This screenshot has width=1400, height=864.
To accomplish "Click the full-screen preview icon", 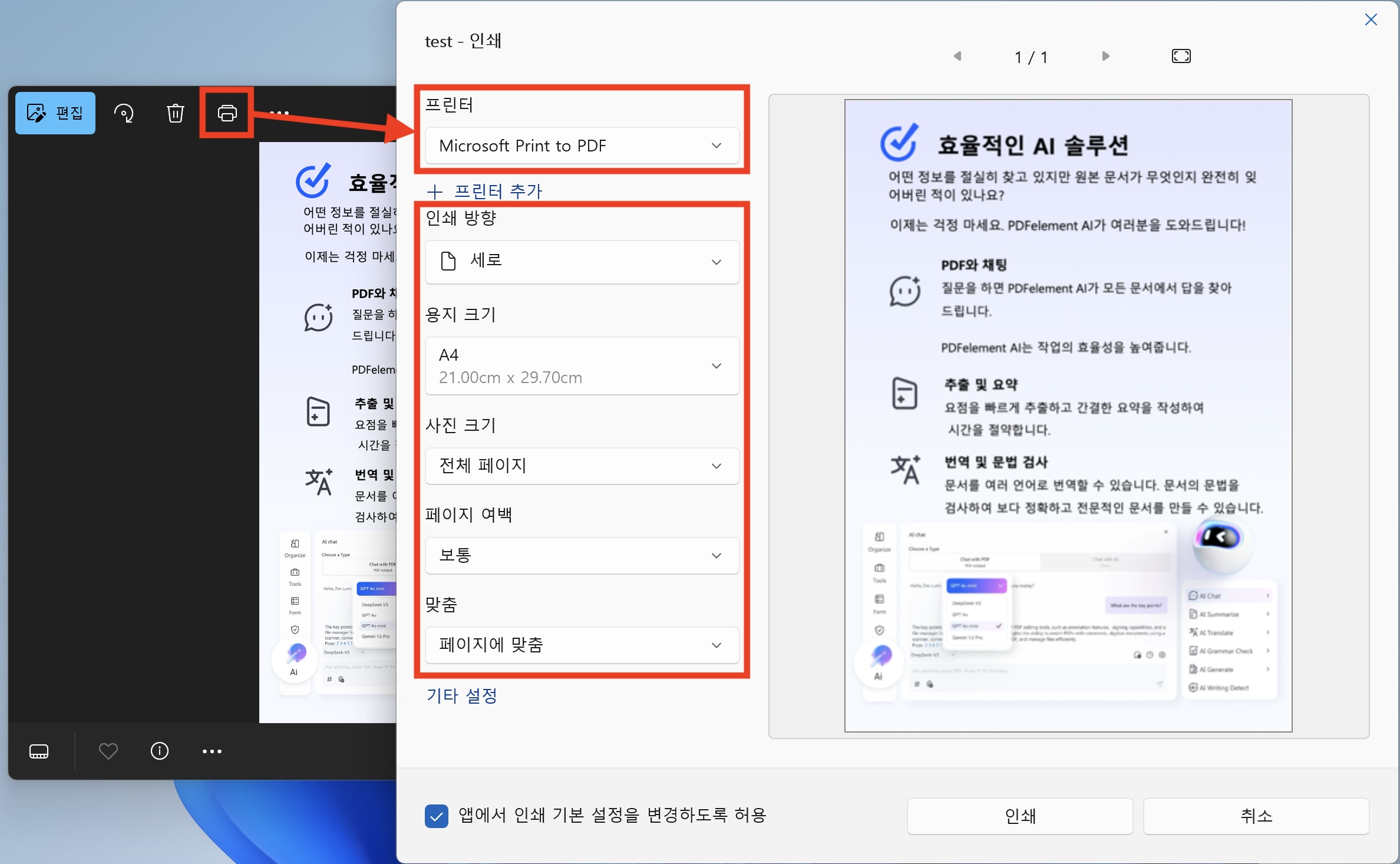I will pyautogui.click(x=1181, y=56).
